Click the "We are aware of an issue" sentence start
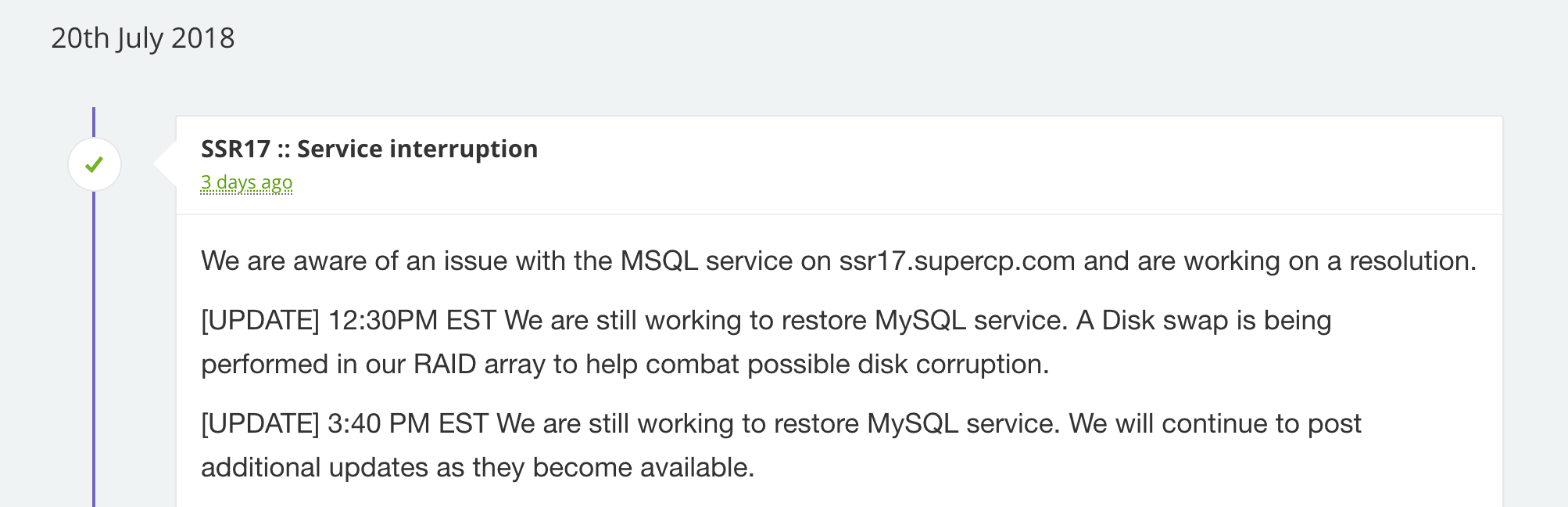Viewport: 1568px width, 507px height. [x=320, y=261]
